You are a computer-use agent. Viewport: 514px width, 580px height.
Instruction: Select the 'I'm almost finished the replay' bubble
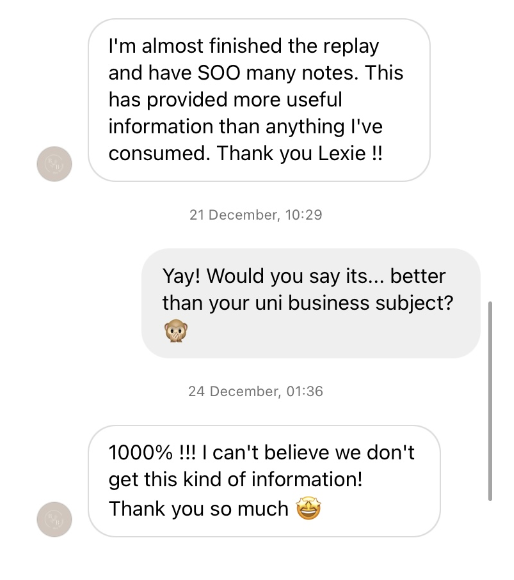tap(259, 100)
